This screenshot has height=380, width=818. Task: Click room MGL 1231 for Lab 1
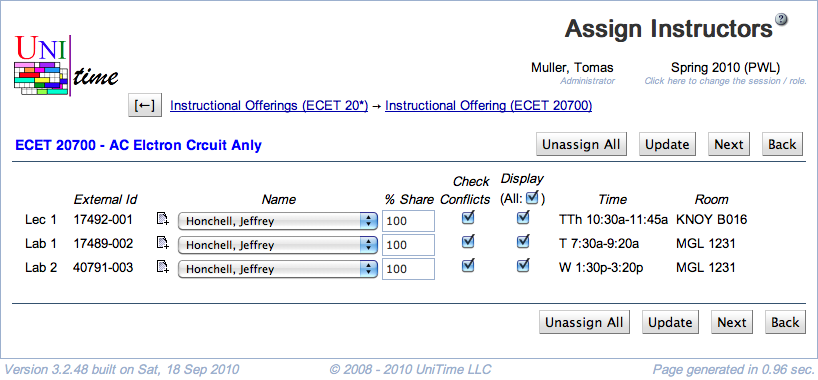point(706,244)
